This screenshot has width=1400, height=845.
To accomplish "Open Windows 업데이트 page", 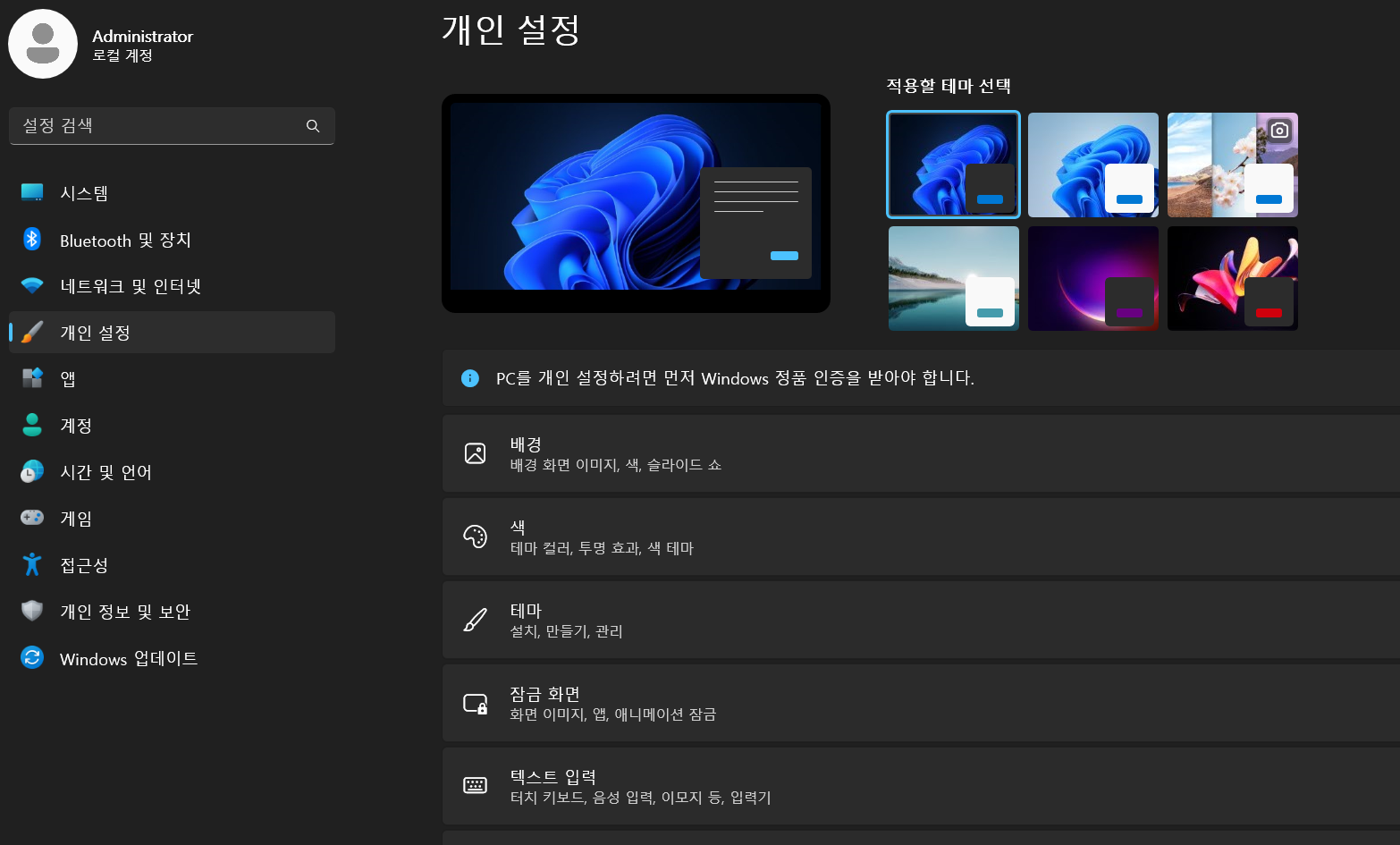I will tap(172, 658).
